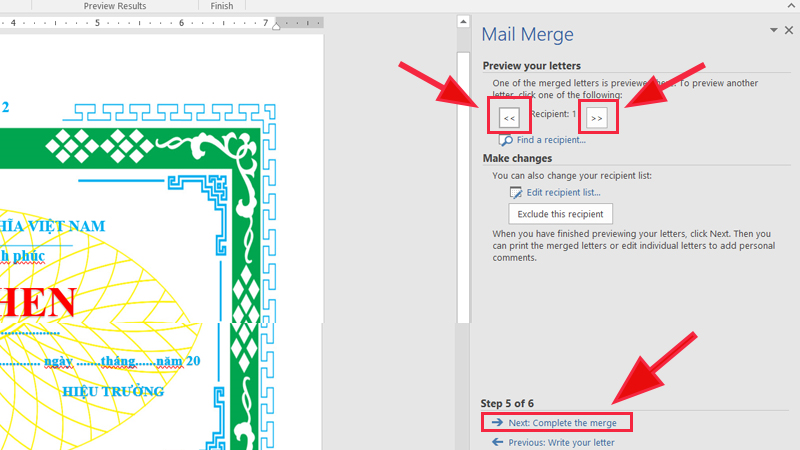Click the right arrow icon for Next step
800x450 pixels.
pyautogui.click(x=497, y=422)
